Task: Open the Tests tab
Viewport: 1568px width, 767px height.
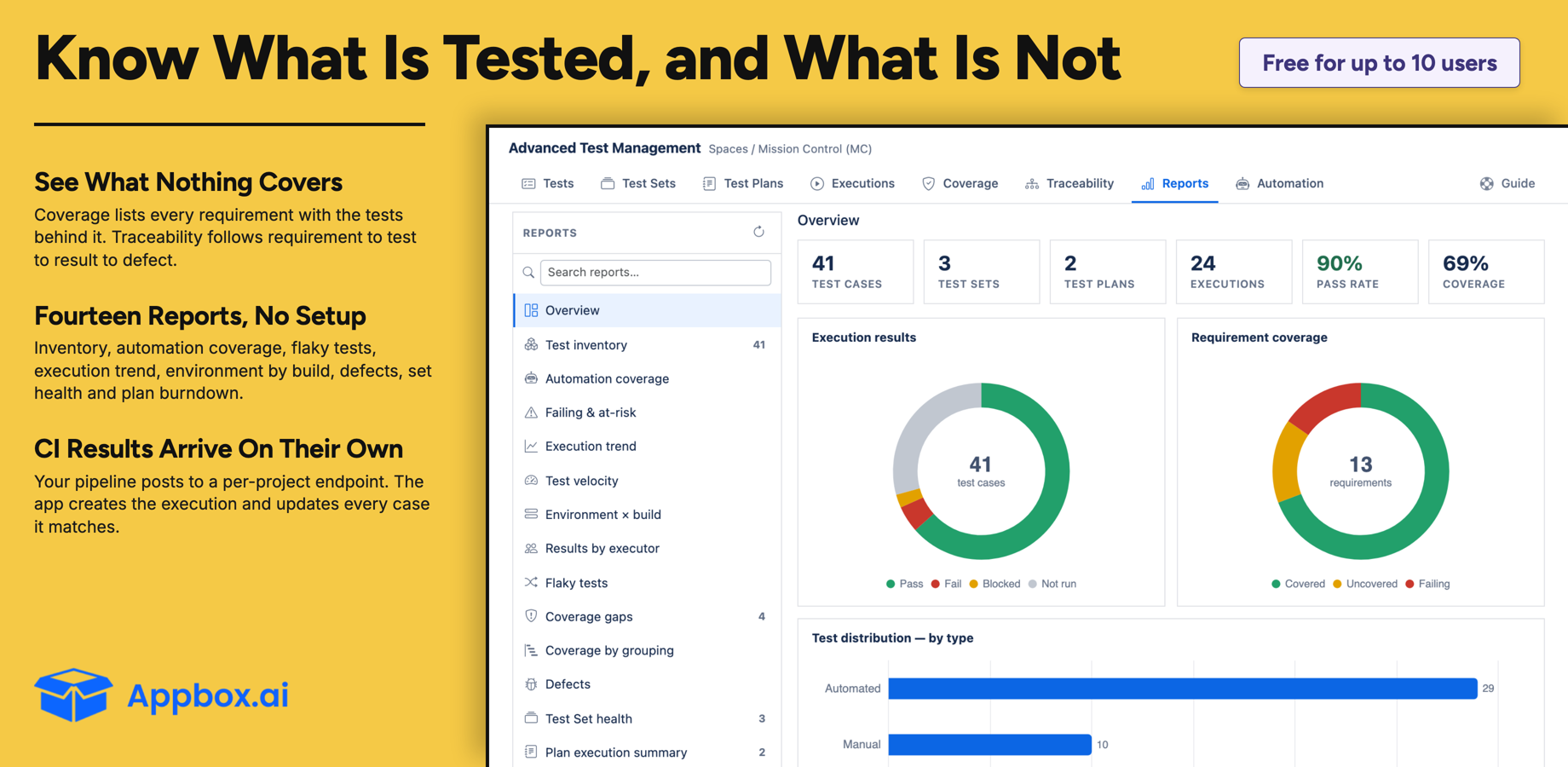Action: [547, 183]
